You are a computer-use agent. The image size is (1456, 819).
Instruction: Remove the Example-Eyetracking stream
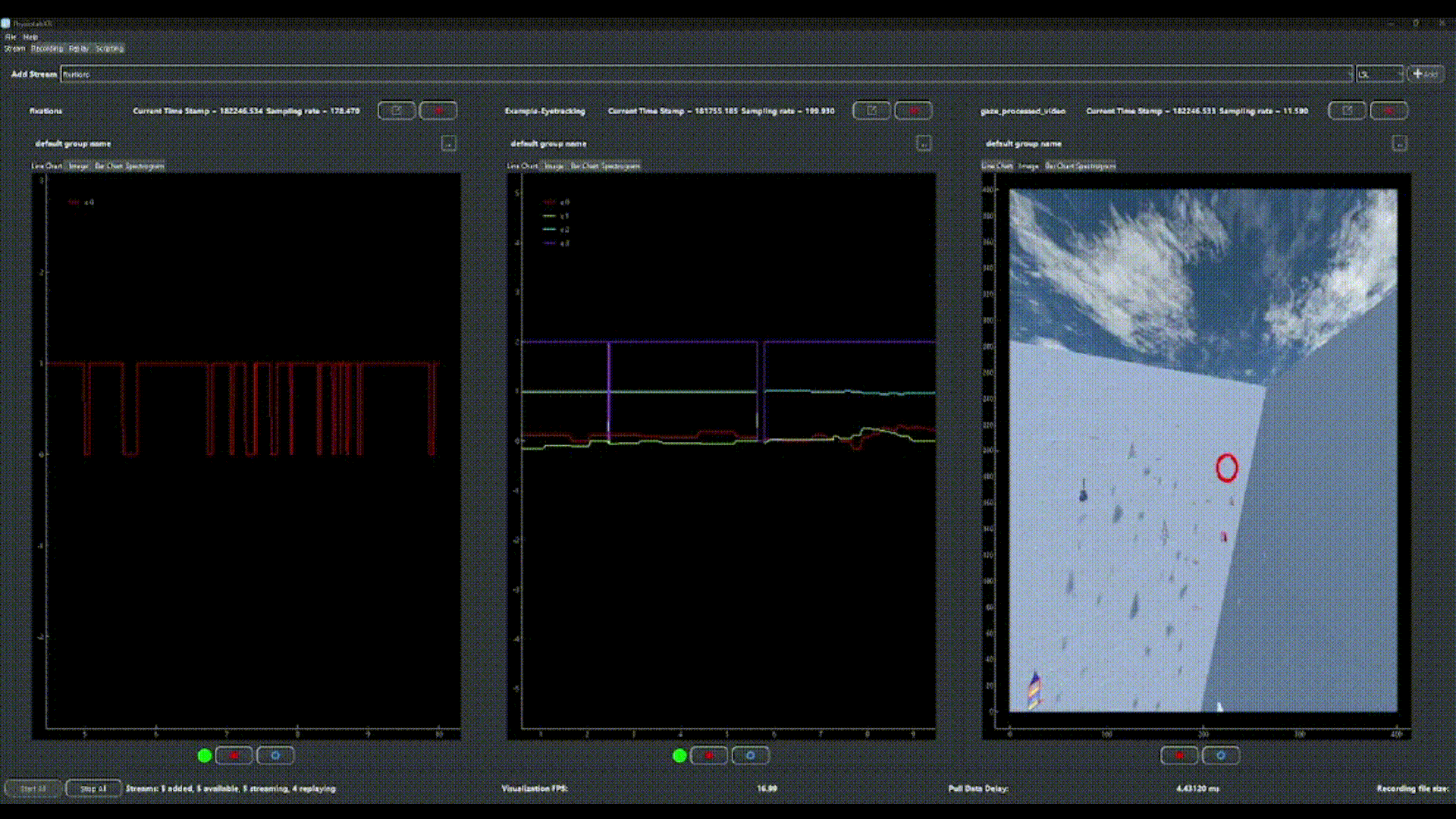click(x=913, y=111)
